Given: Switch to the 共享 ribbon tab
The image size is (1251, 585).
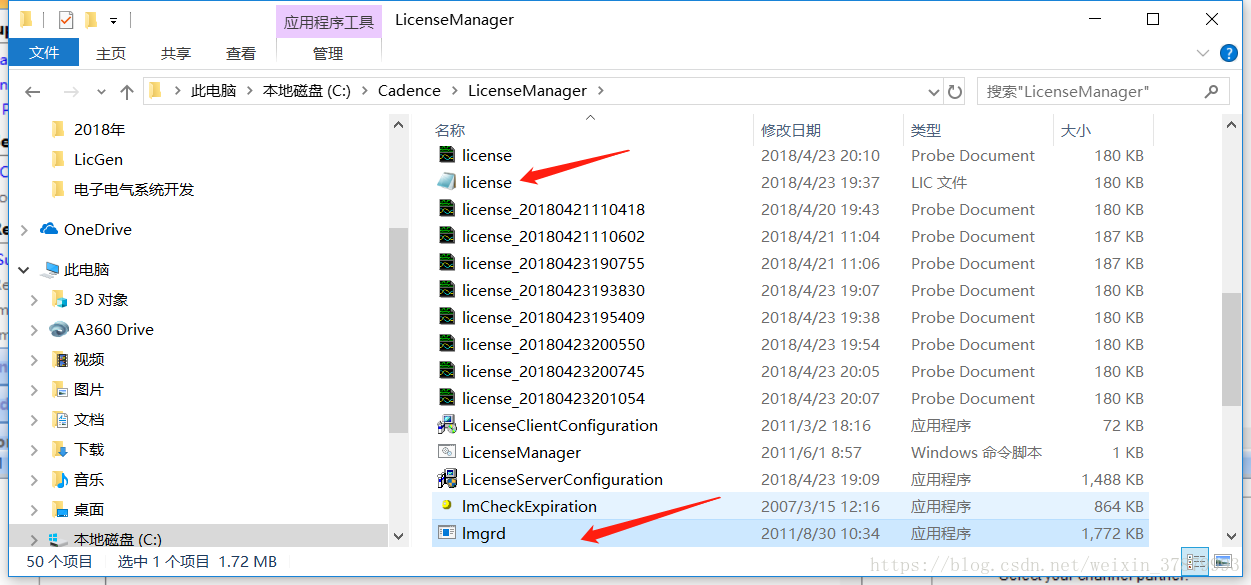Looking at the screenshot, I should [176, 53].
